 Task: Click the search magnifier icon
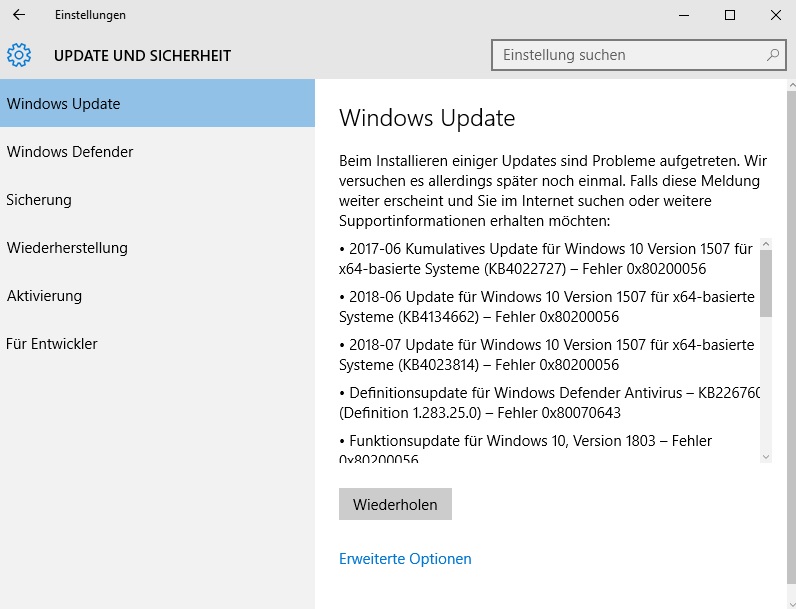tap(773, 55)
